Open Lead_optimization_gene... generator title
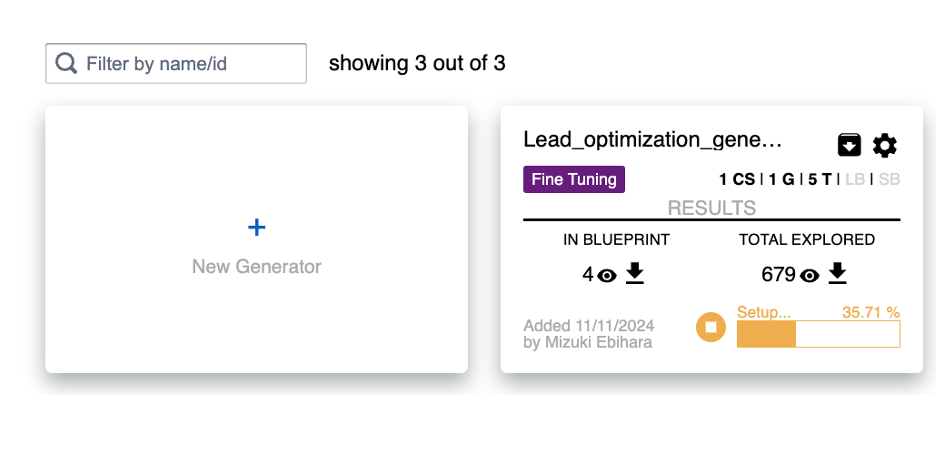 click(652, 140)
